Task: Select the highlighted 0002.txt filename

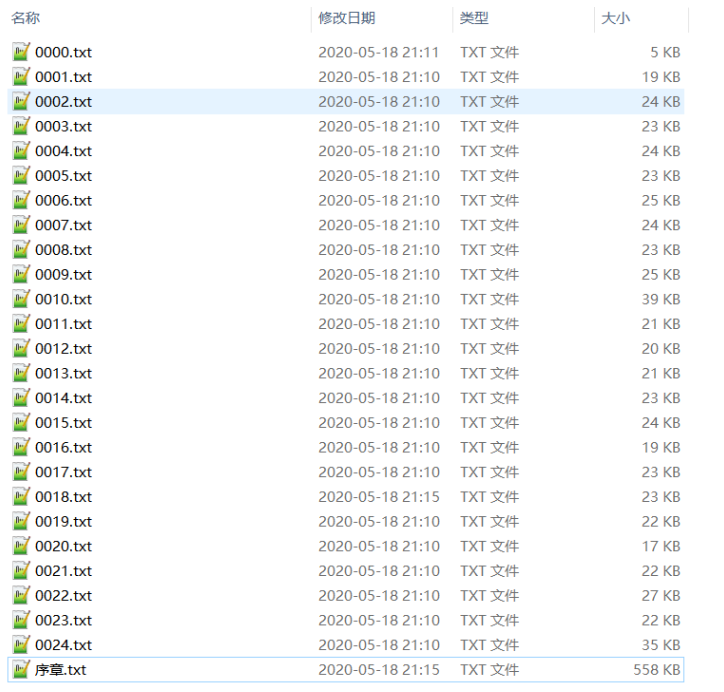Action: point(63,102)
